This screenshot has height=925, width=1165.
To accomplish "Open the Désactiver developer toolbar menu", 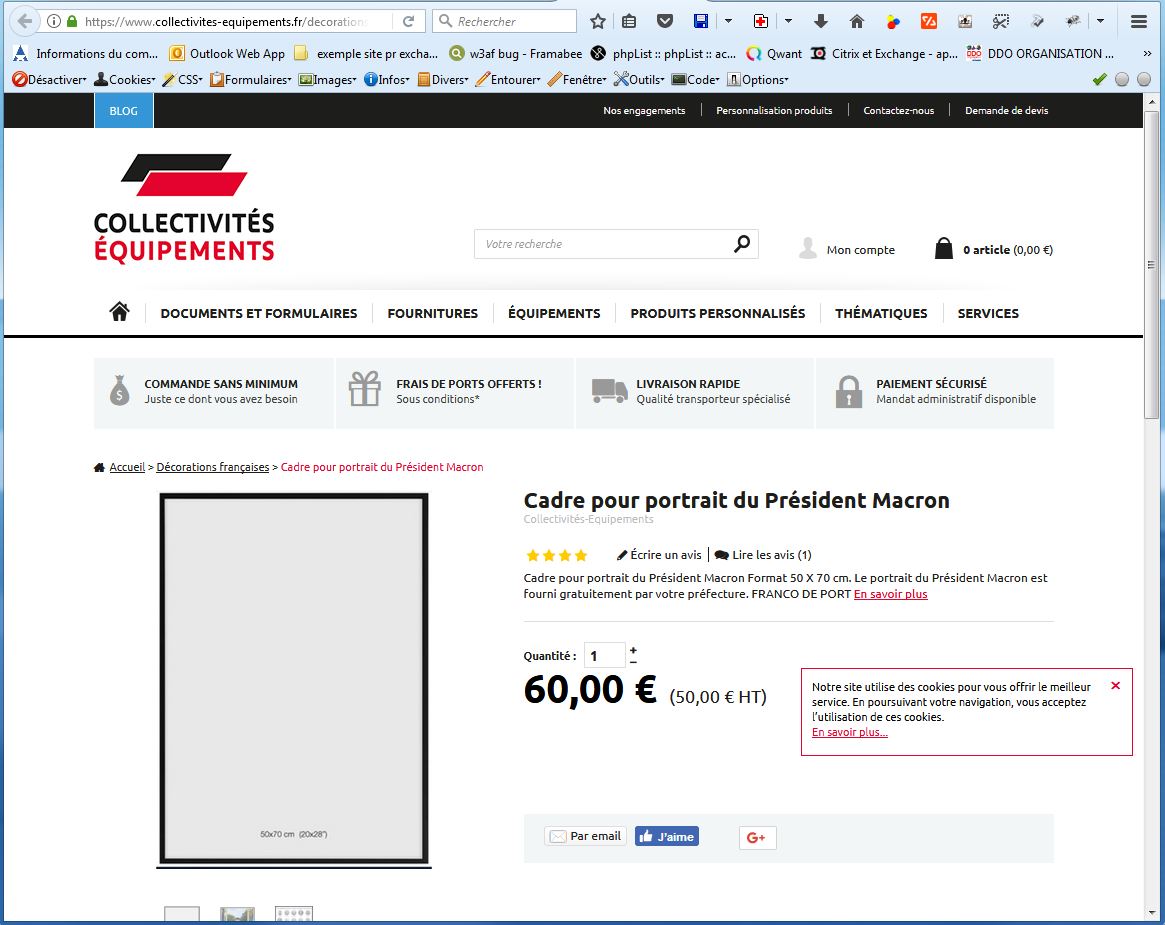I will tap(49, 79).
